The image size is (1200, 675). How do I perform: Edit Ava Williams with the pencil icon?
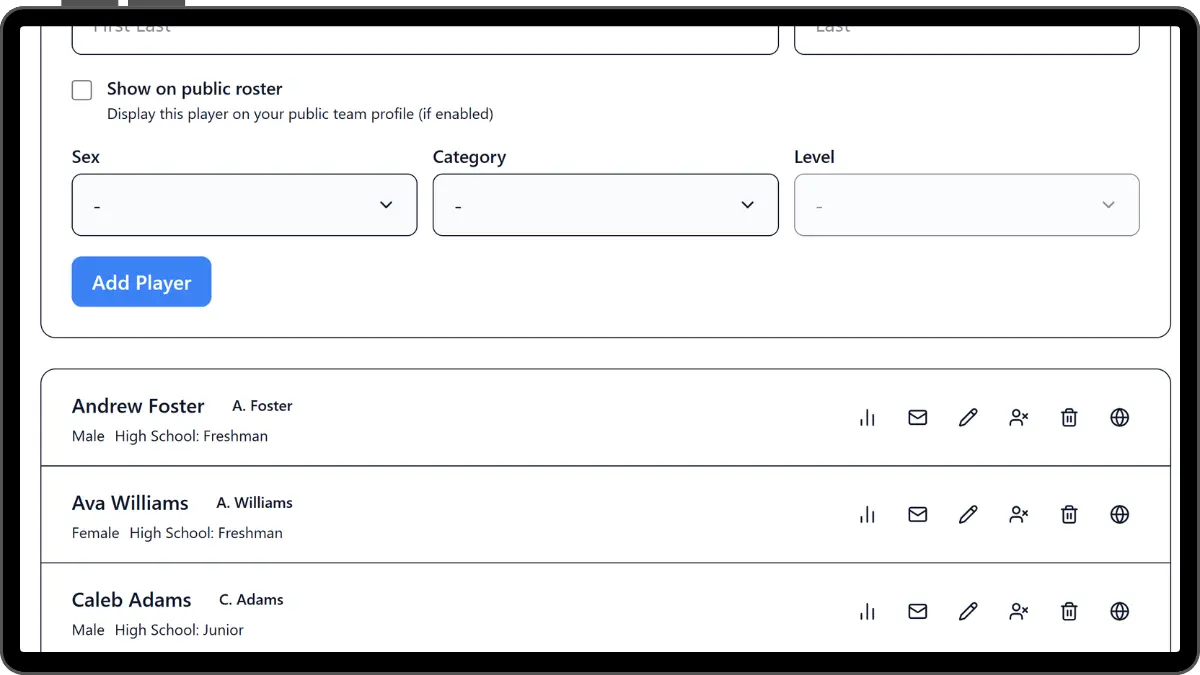click(x=967, y=514)
